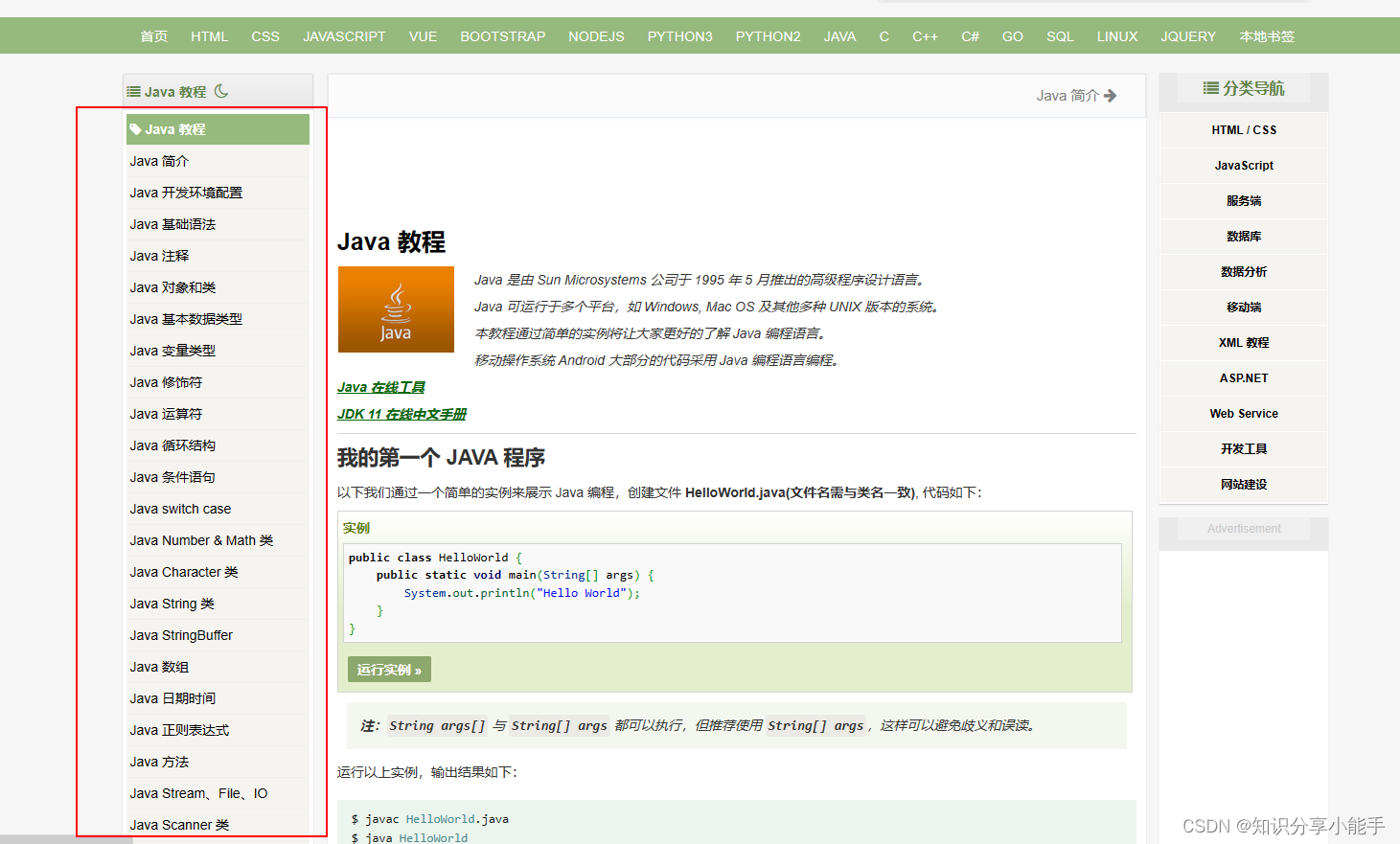This screenshot has height=844, width=1400.
Task: Select C# in the navigation bar
Action: tap(970, 36)
